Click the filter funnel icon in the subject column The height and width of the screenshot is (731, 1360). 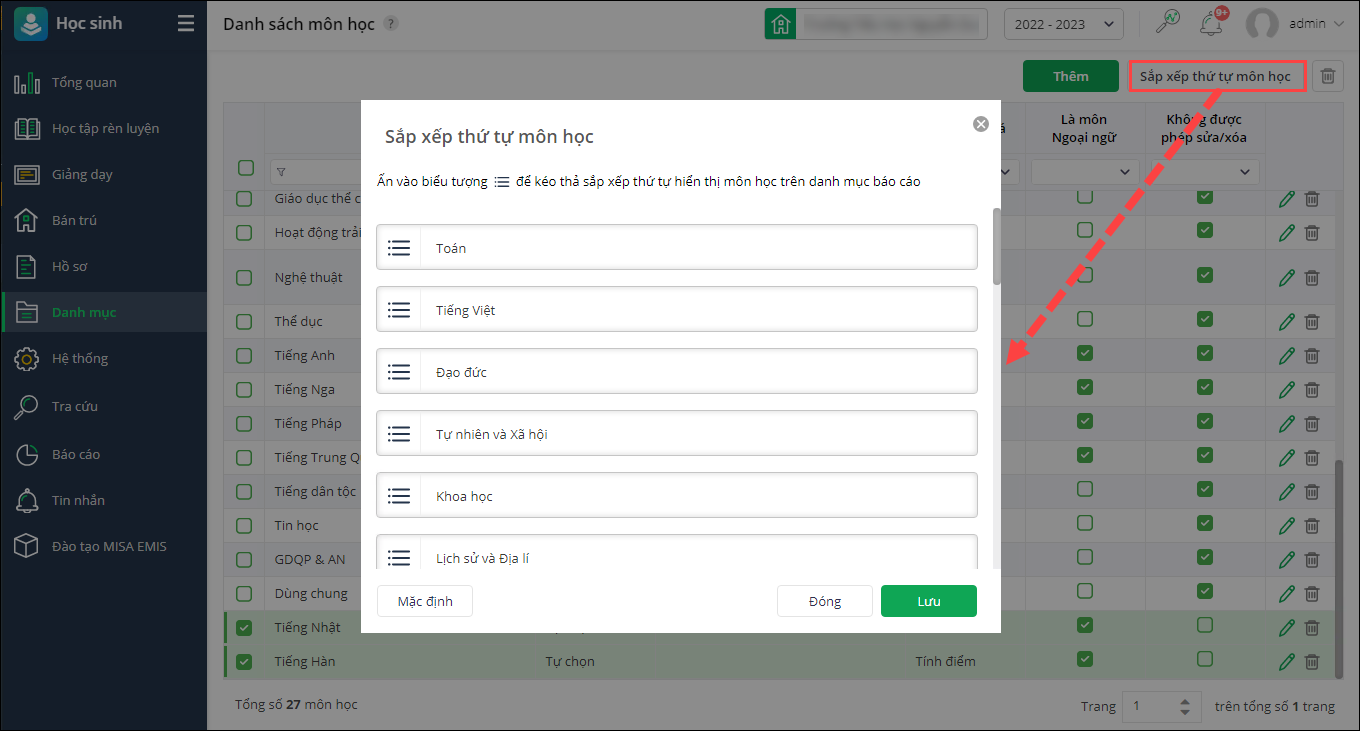click(280, 171)
